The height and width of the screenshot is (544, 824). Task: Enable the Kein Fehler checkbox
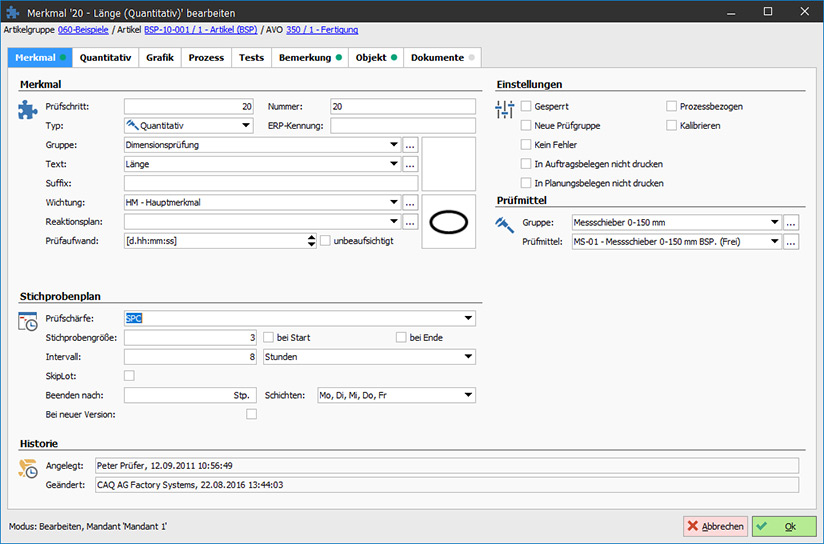tap(526, 145)
